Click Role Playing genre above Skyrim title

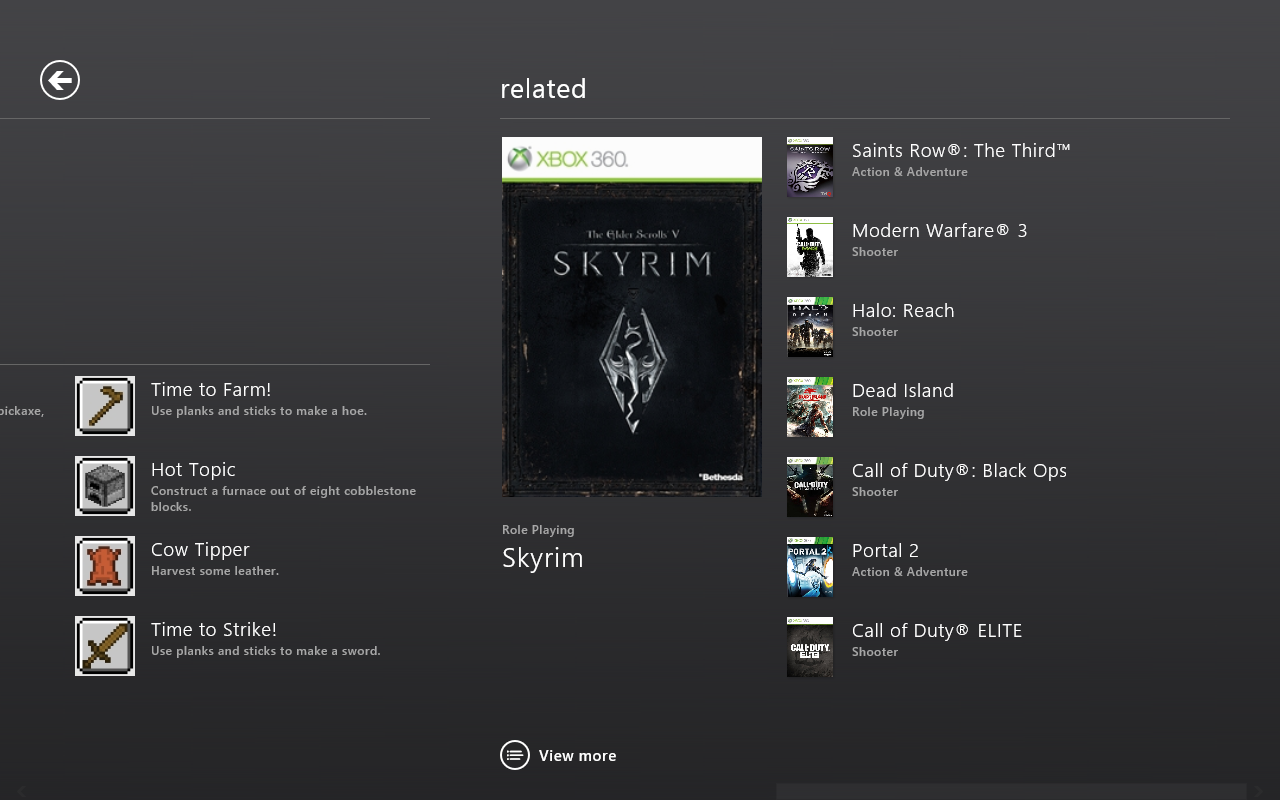(x=538, y=530)
